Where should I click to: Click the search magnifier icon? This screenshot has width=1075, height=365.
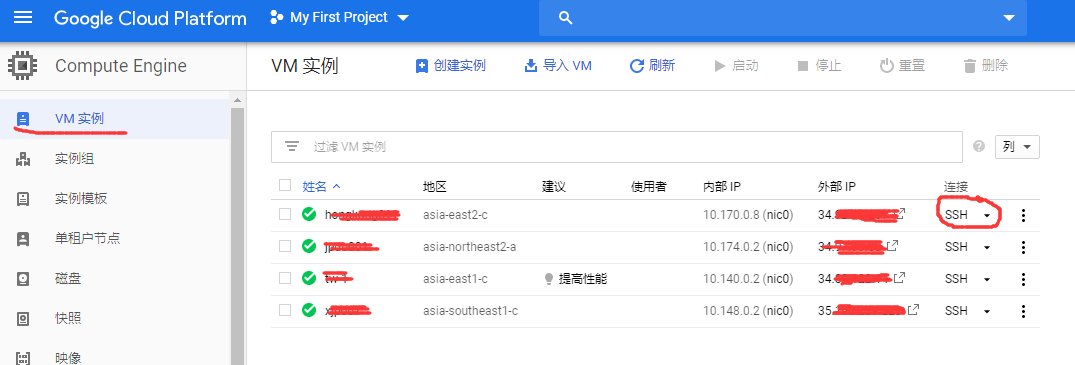click(x=566, y=18)
